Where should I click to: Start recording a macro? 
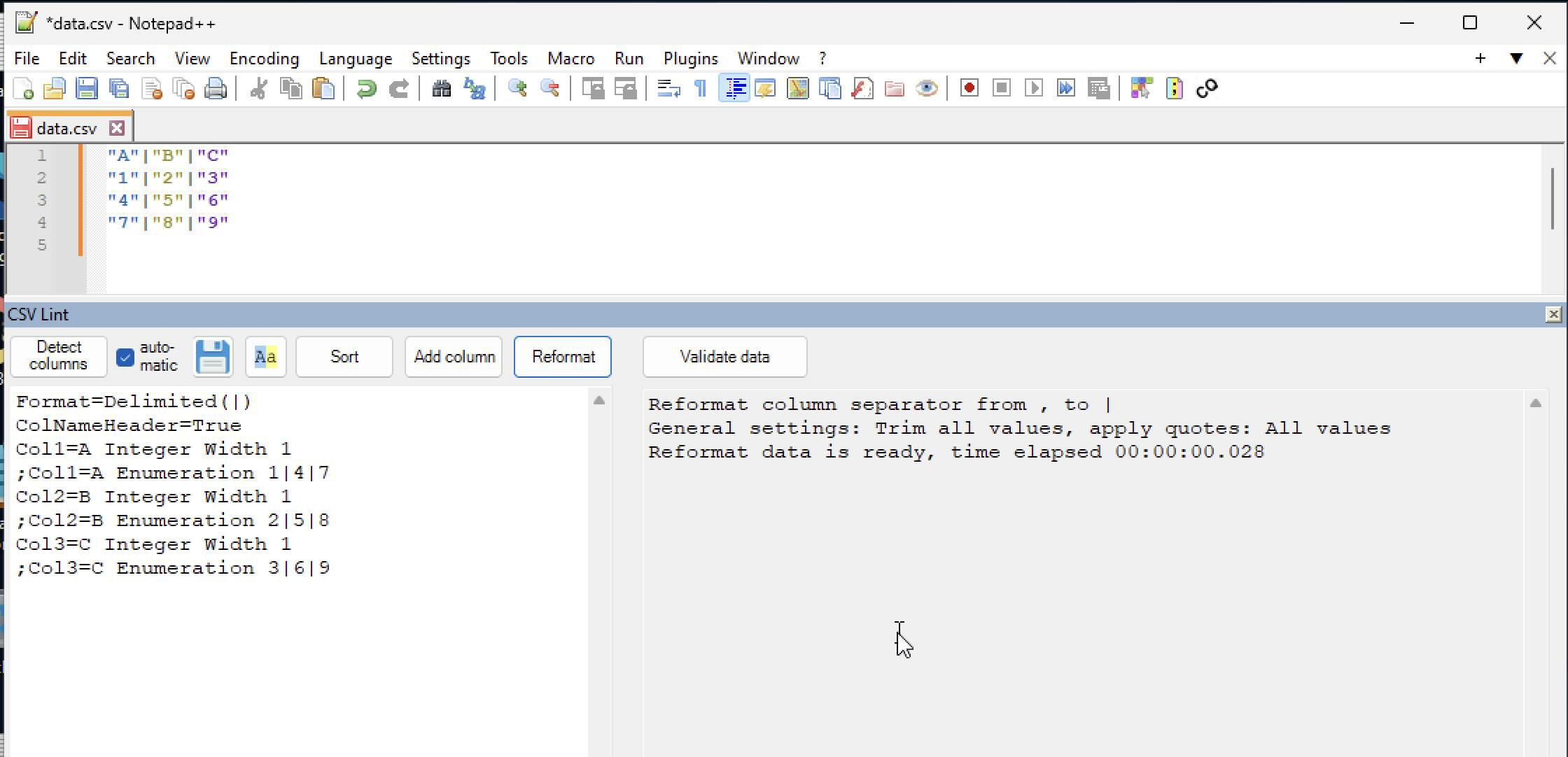[969, 88]
